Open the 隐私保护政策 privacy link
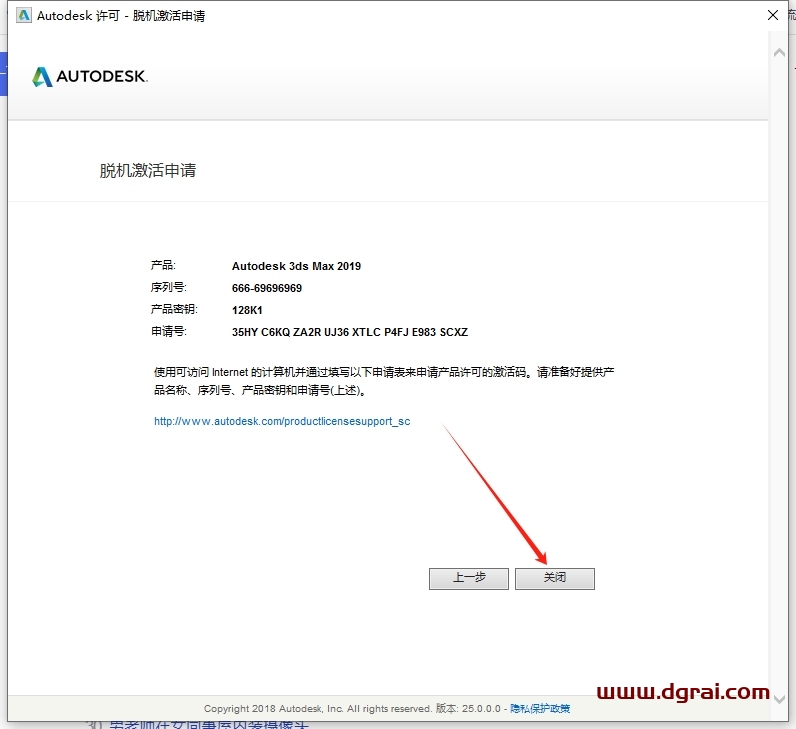796x729 pixels. click(x=540, y=708)
